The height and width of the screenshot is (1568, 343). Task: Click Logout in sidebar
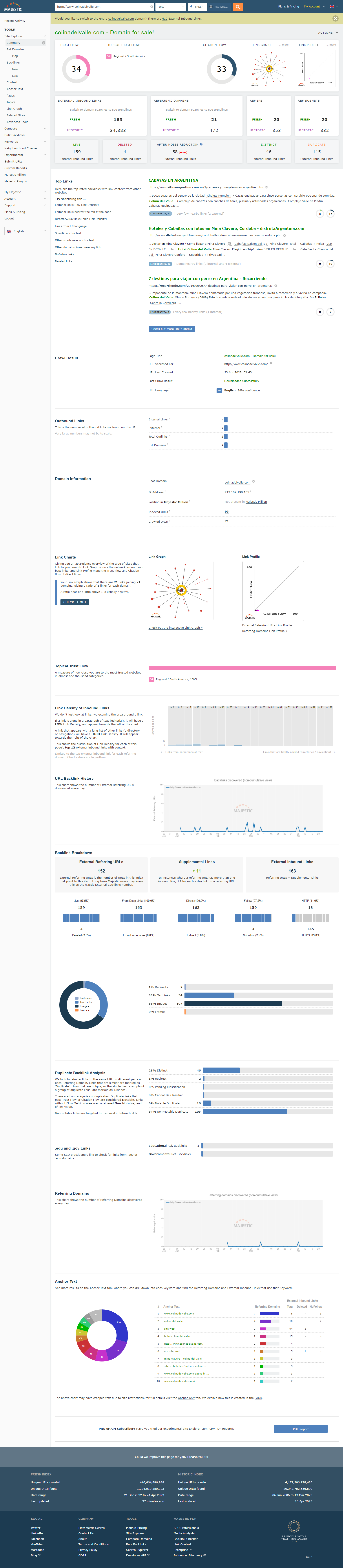9,219
